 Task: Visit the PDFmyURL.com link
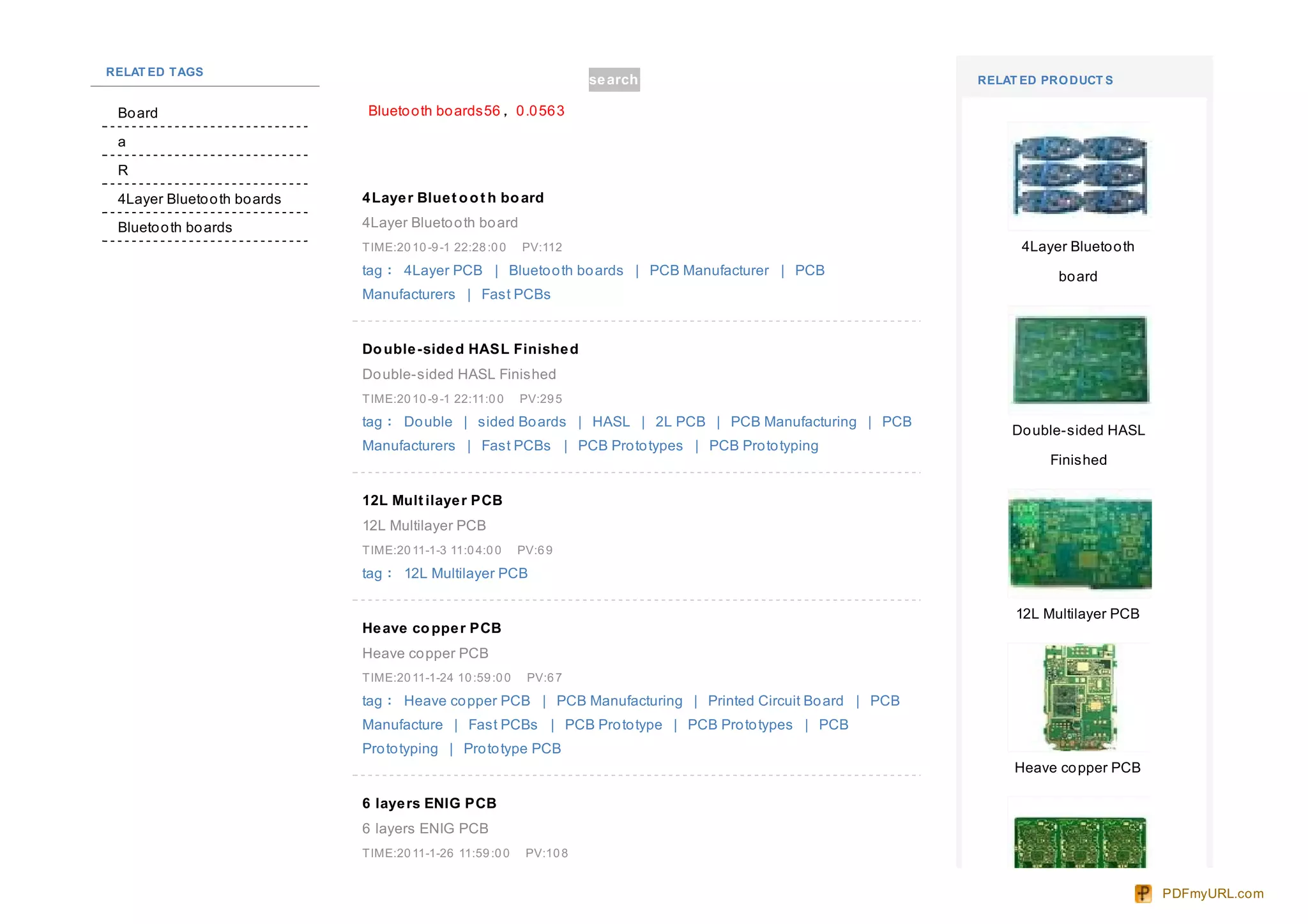point(1212,893)
